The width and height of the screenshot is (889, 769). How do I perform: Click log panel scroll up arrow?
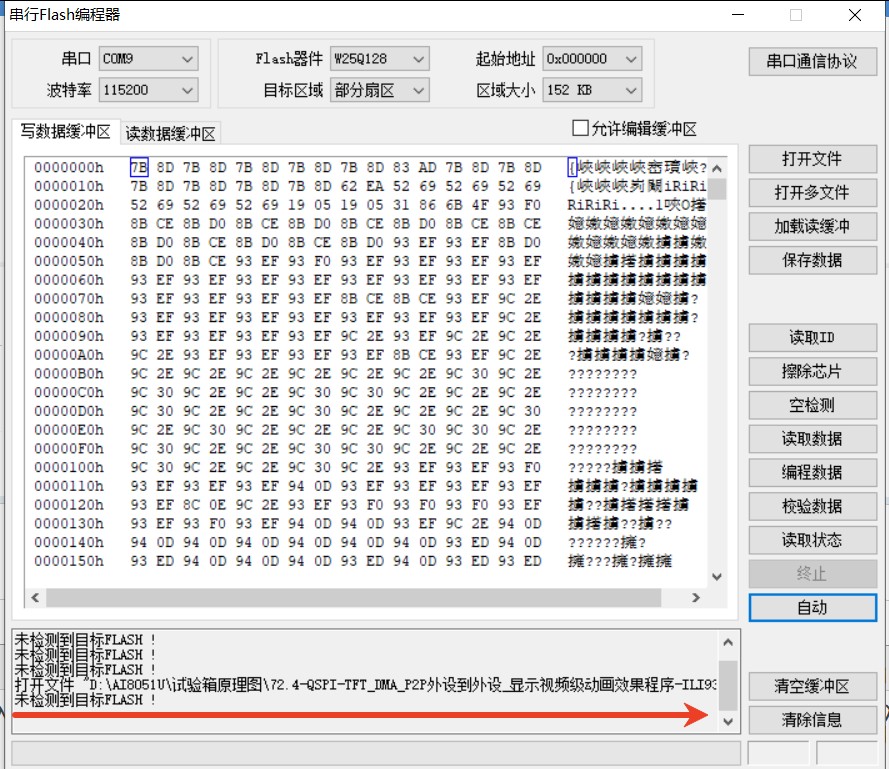[729, 643]
